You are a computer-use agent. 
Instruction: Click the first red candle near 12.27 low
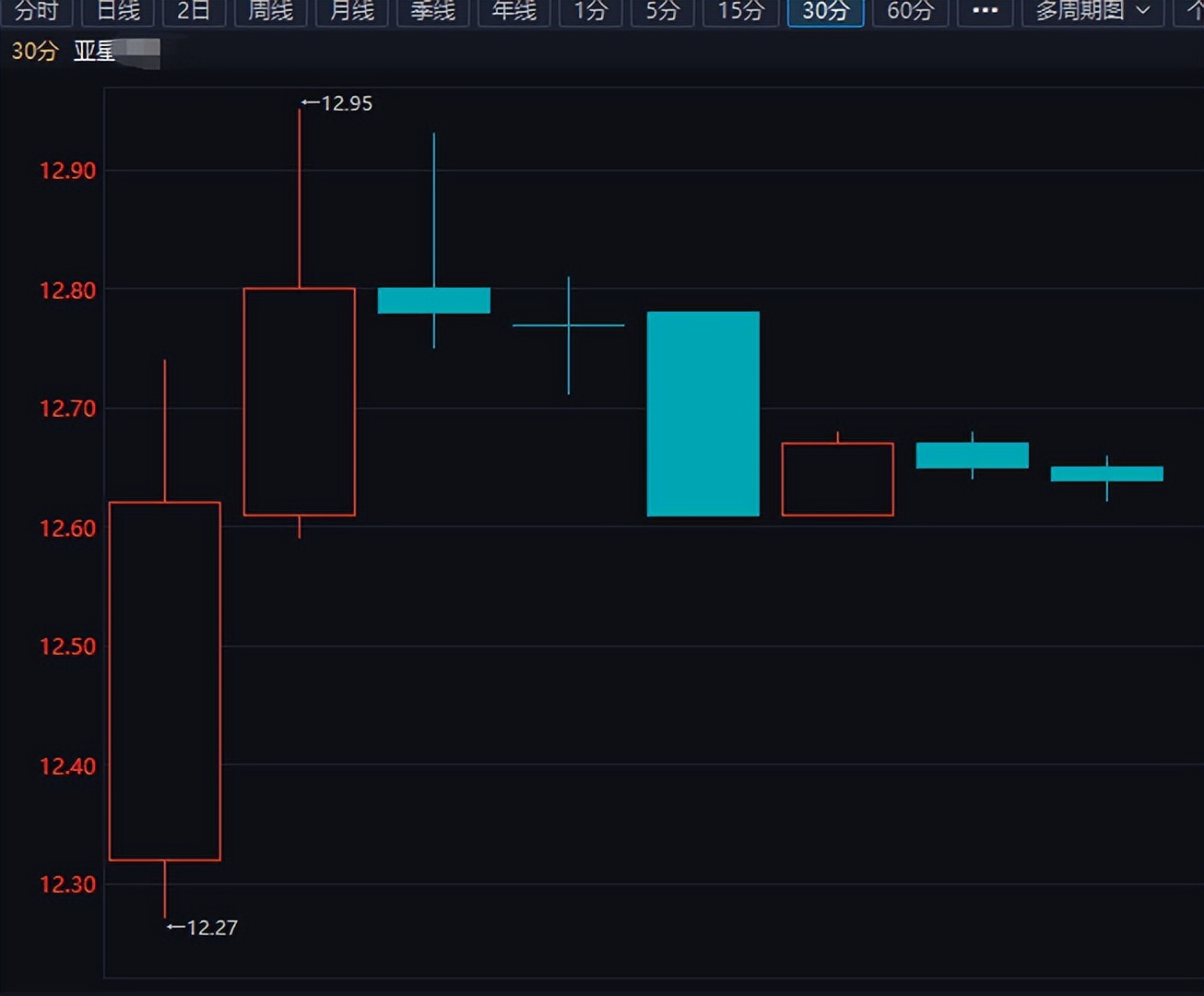[x=165, y=681]
